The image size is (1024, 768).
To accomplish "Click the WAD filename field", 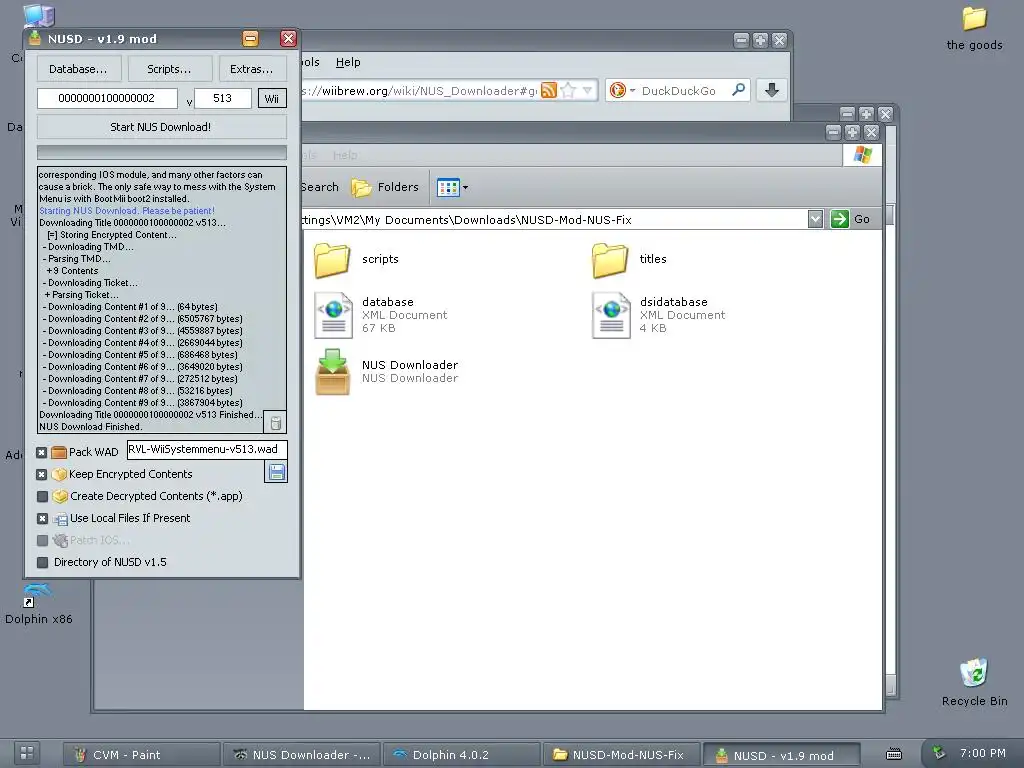I will (206, 449).
